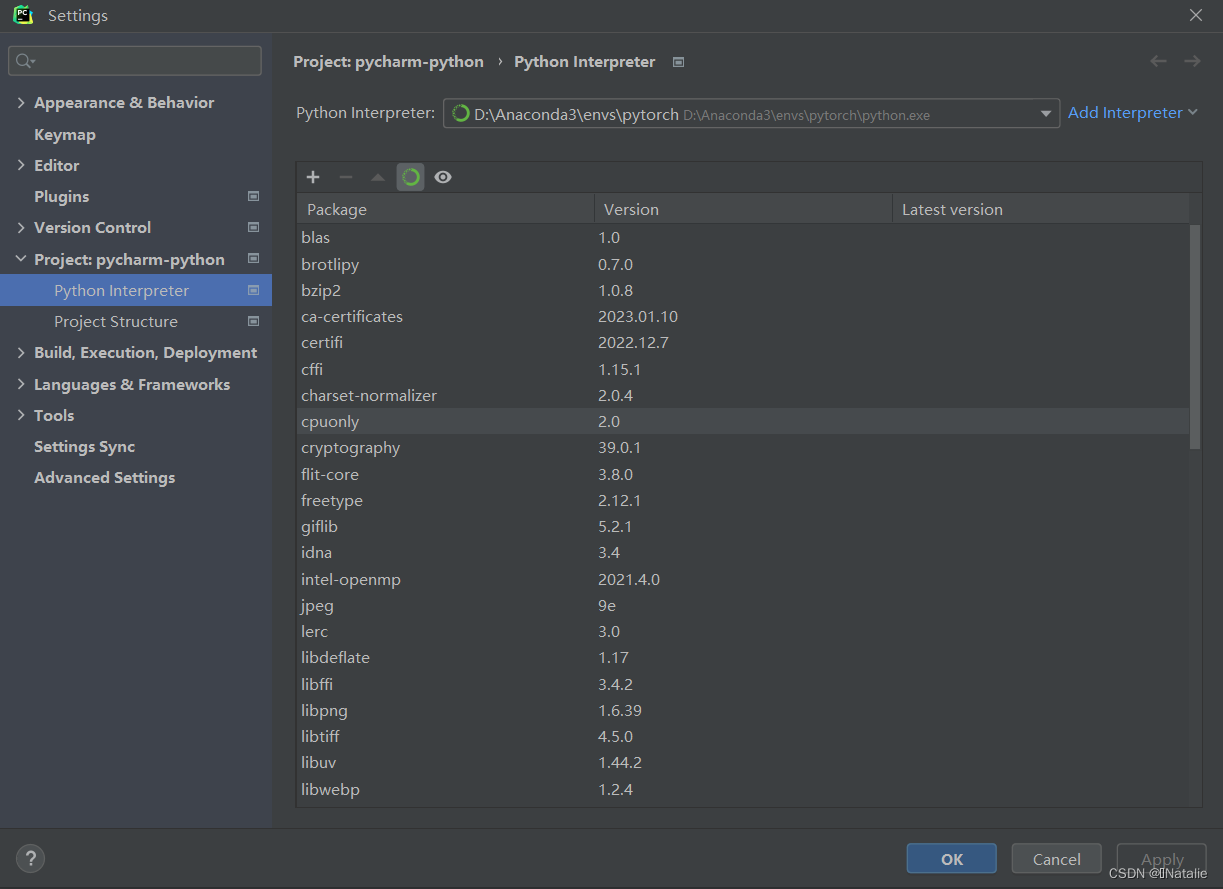Uninstall selected package via the minus icon

point(345,177)
